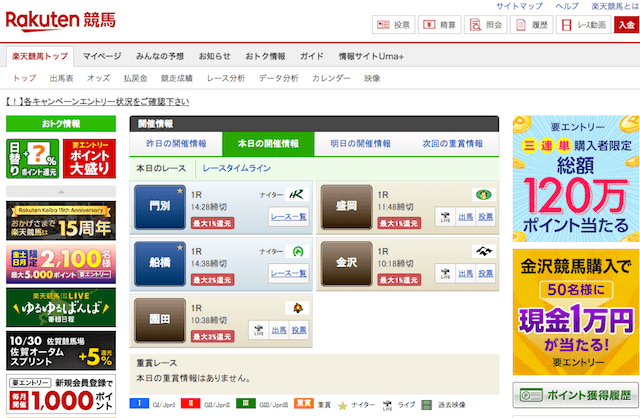
Task: Open the LIVE video icon for 園田
Action: (259, 330)
